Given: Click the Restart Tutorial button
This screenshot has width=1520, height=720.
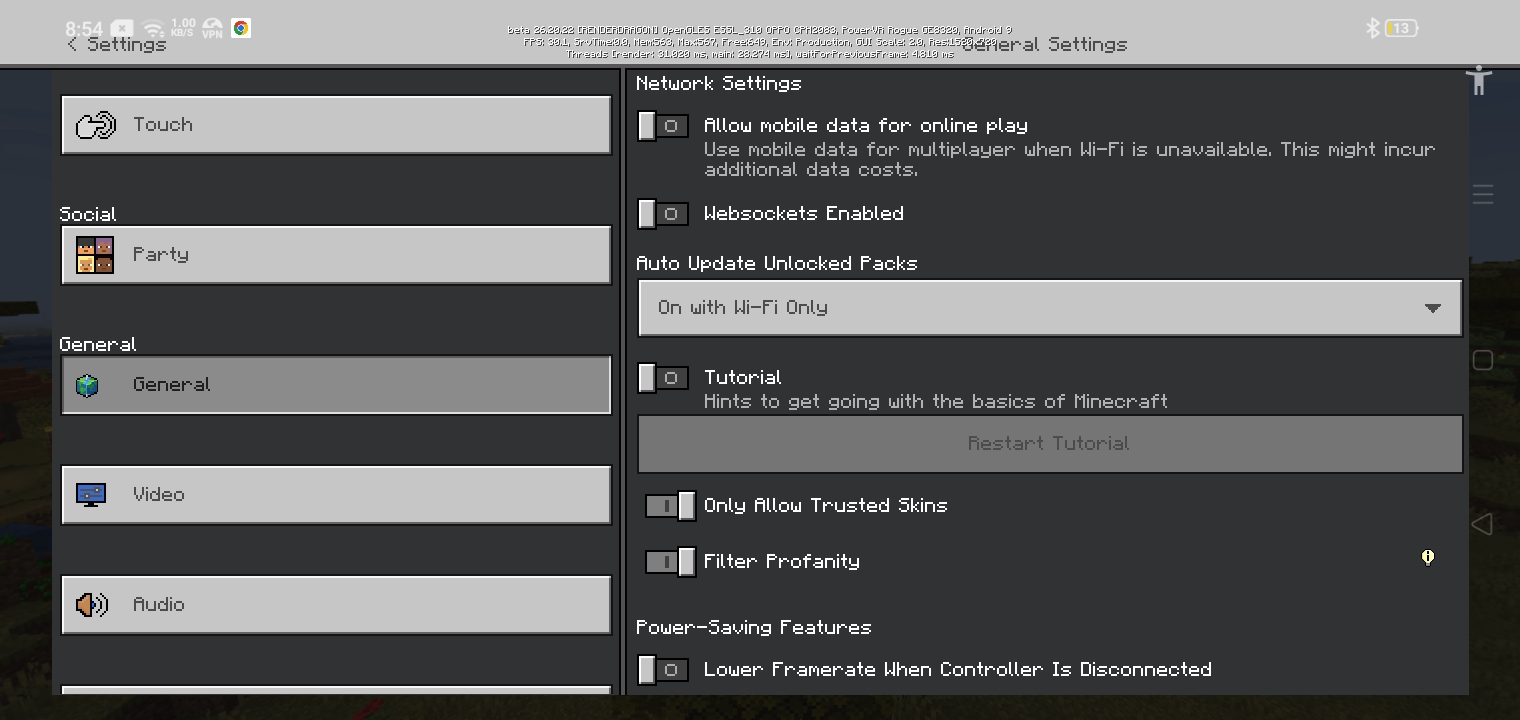Looking at the screenshot, I should pos(1050,444).
